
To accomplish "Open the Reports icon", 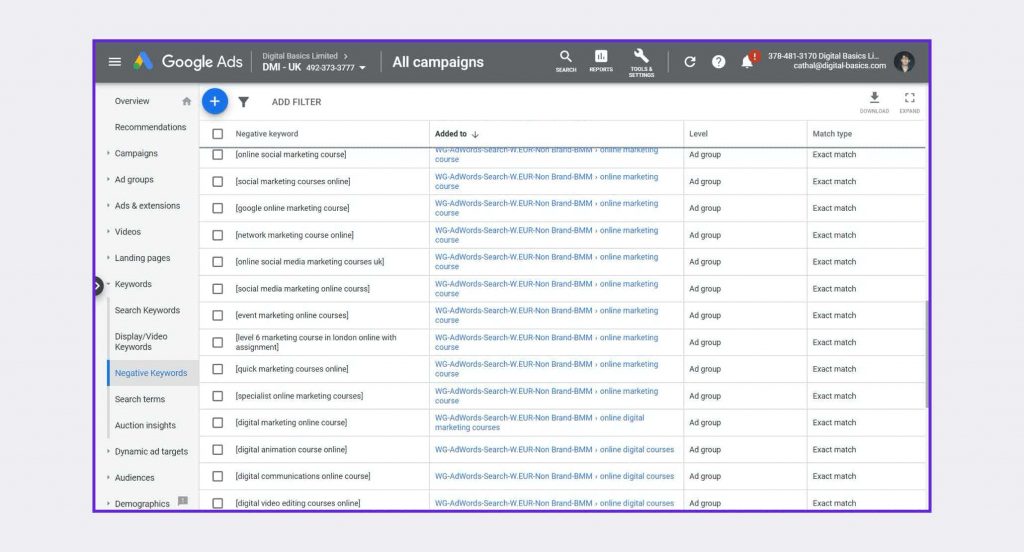I will click(x=601, y=61).
